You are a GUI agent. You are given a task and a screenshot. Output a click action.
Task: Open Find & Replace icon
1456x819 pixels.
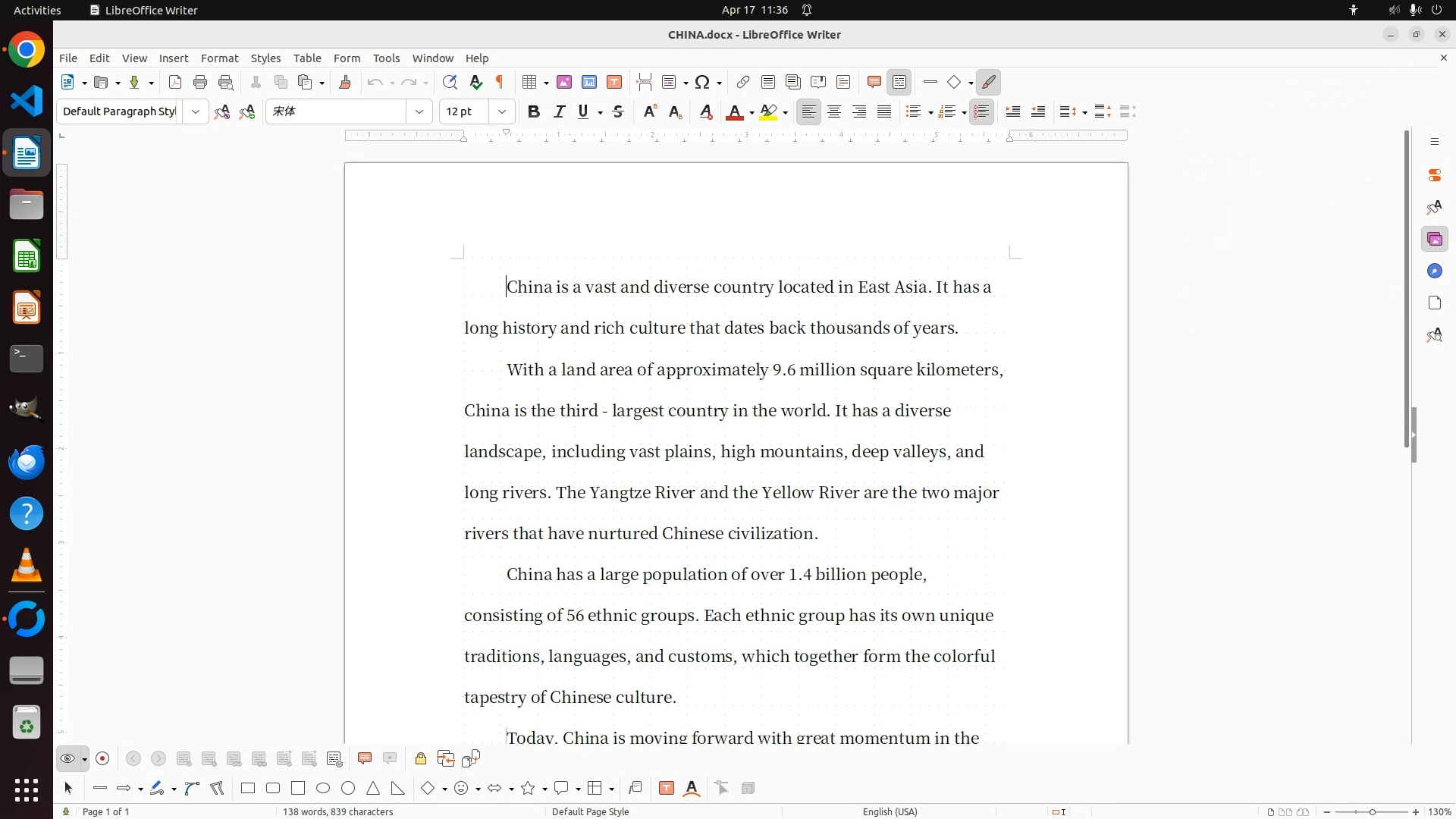point(450,83)
